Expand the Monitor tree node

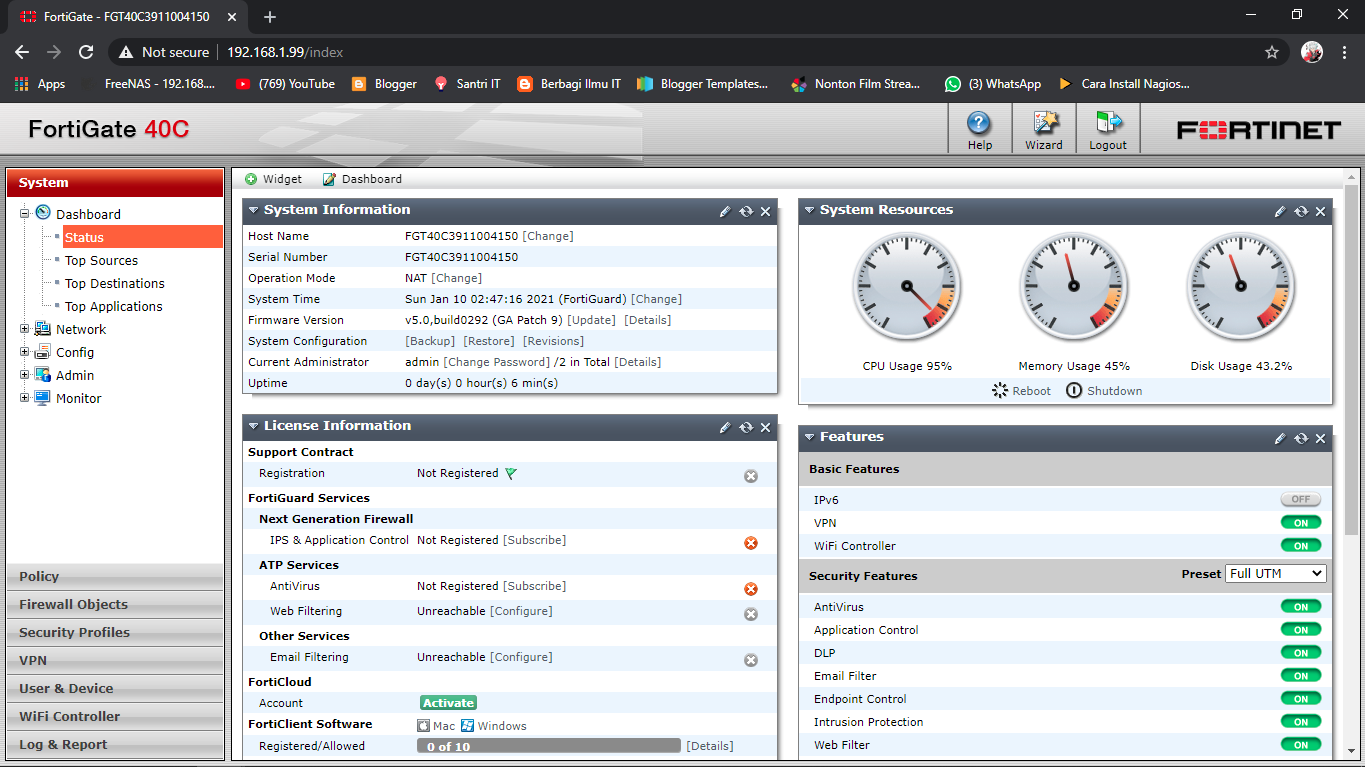click(25, 398)
